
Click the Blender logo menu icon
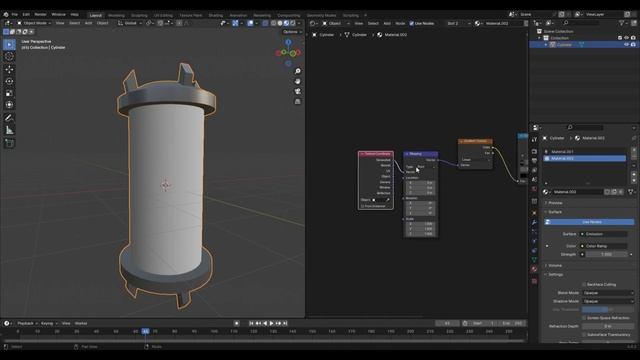6,14
